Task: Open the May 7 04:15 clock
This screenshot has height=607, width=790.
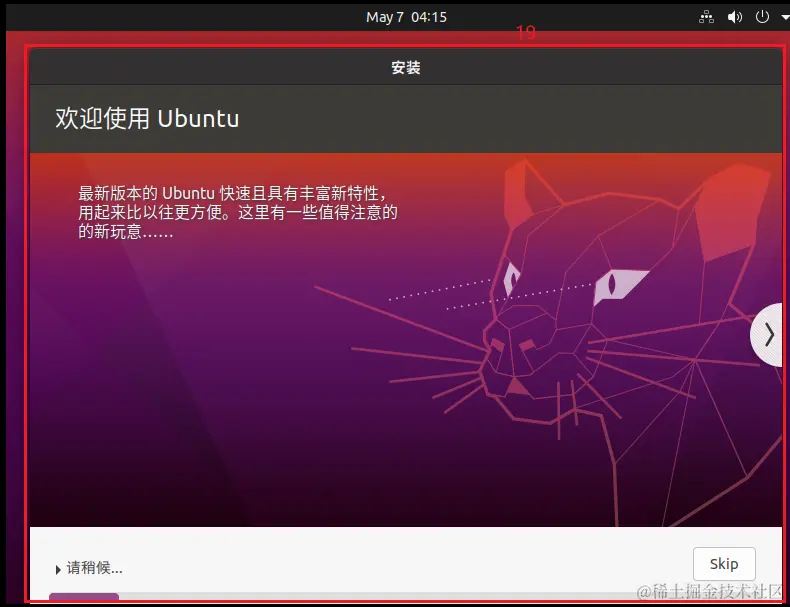Action: point(406,17)
